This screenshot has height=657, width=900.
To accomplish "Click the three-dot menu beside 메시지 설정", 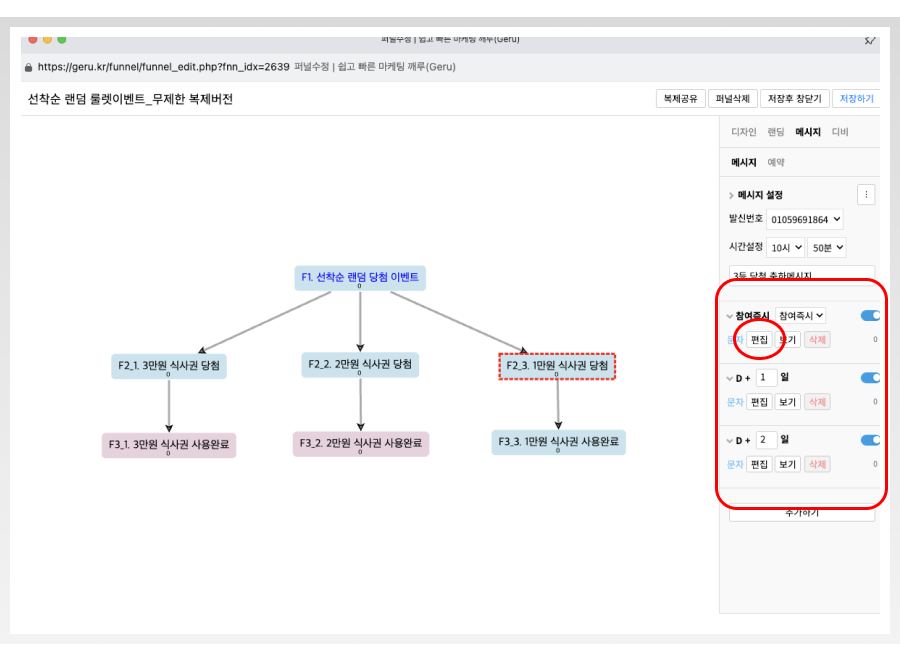I will click(866, 195).
